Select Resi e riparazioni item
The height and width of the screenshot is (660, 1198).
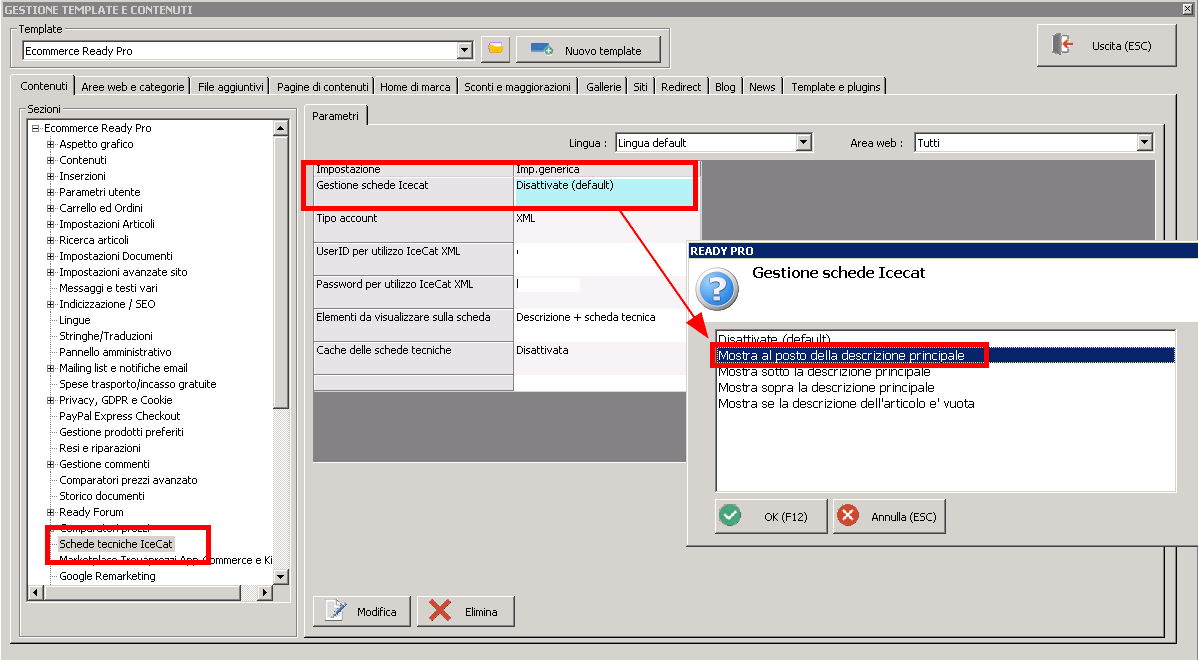[x=100, y=448]
